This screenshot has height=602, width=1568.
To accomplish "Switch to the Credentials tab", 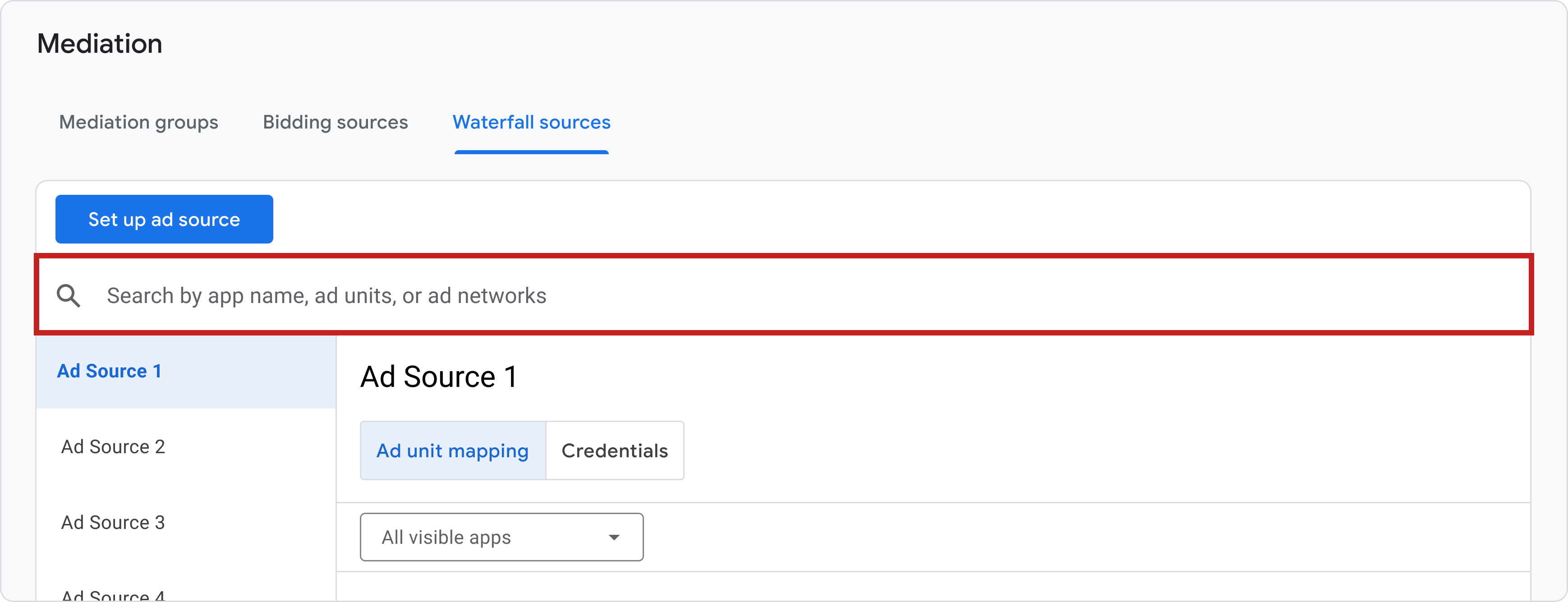I will tap(615, 450).
